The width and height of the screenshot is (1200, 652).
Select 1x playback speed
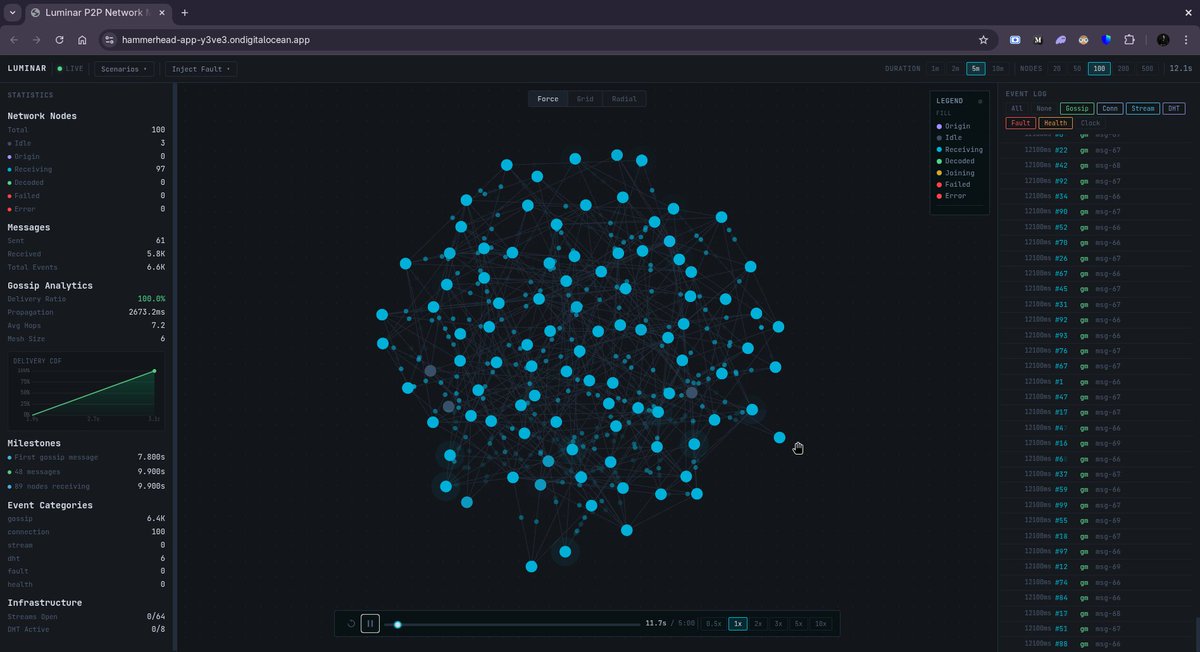tap(738, 623)
